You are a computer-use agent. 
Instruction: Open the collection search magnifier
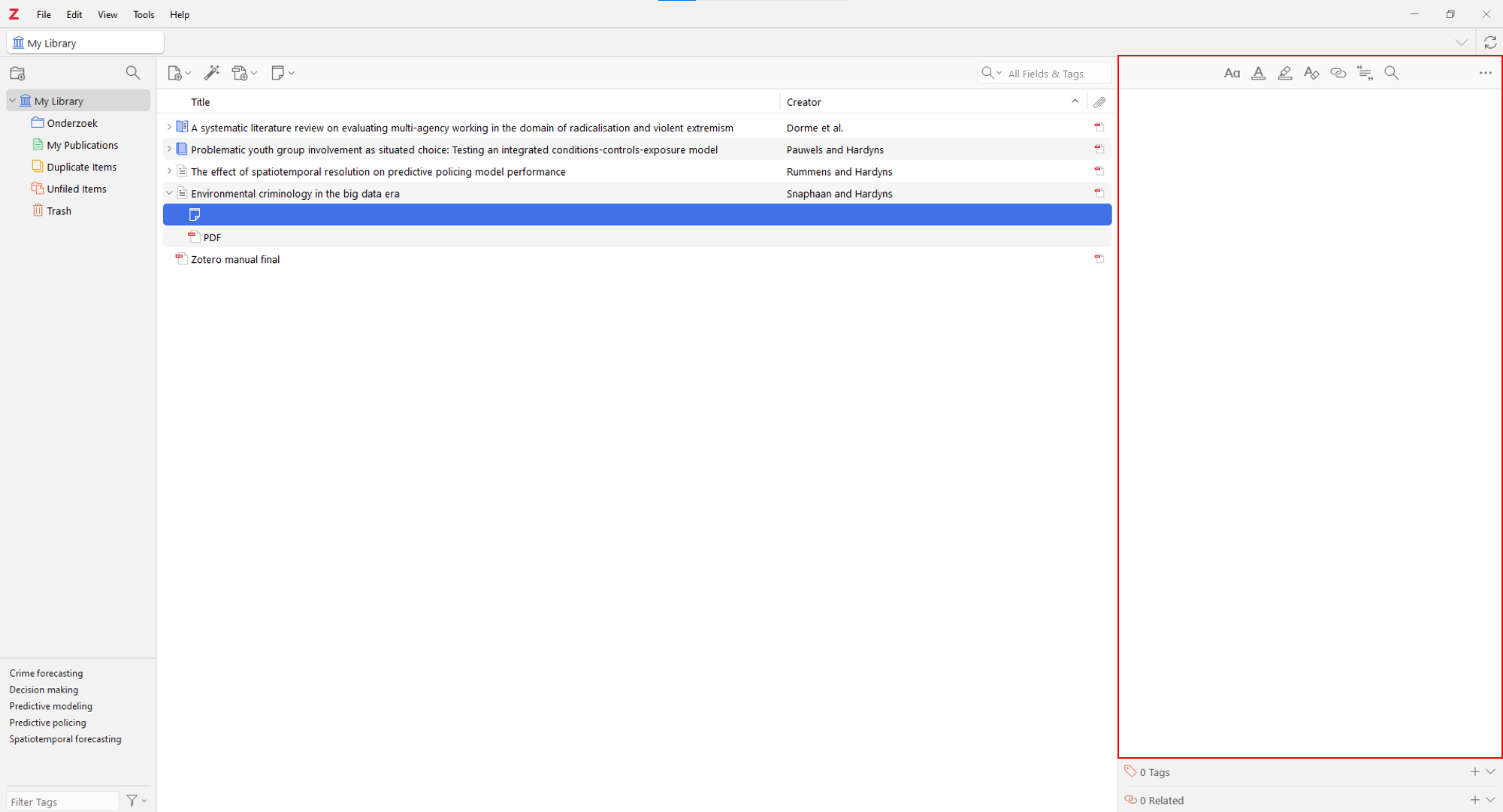click(133, 73)
